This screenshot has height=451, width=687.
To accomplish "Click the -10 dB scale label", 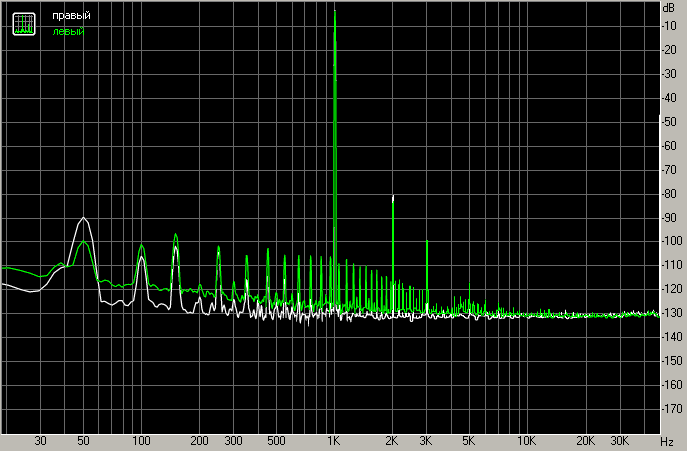I will [x=669, y=26].
